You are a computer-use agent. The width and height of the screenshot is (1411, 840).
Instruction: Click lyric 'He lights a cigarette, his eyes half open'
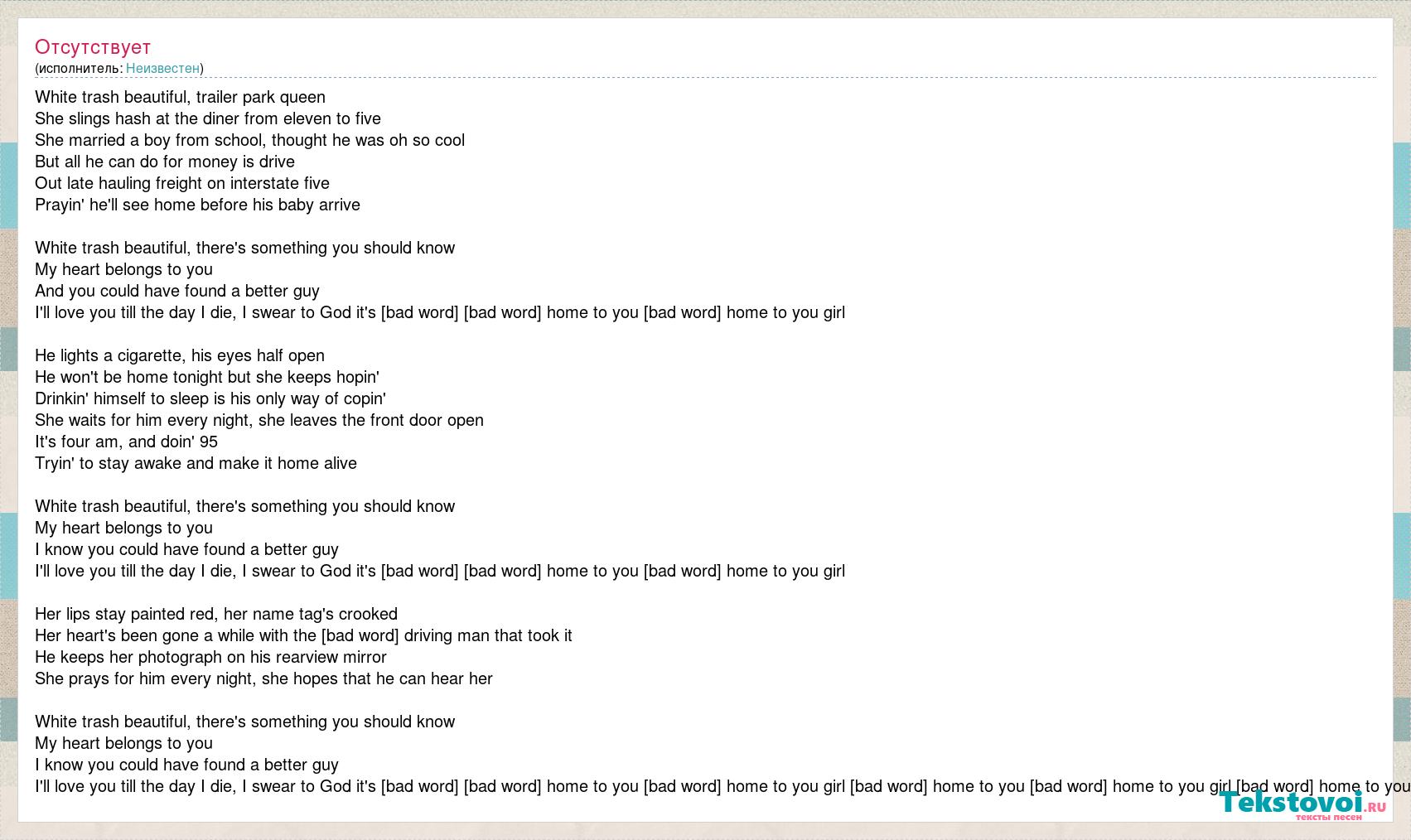coord(180,355)
